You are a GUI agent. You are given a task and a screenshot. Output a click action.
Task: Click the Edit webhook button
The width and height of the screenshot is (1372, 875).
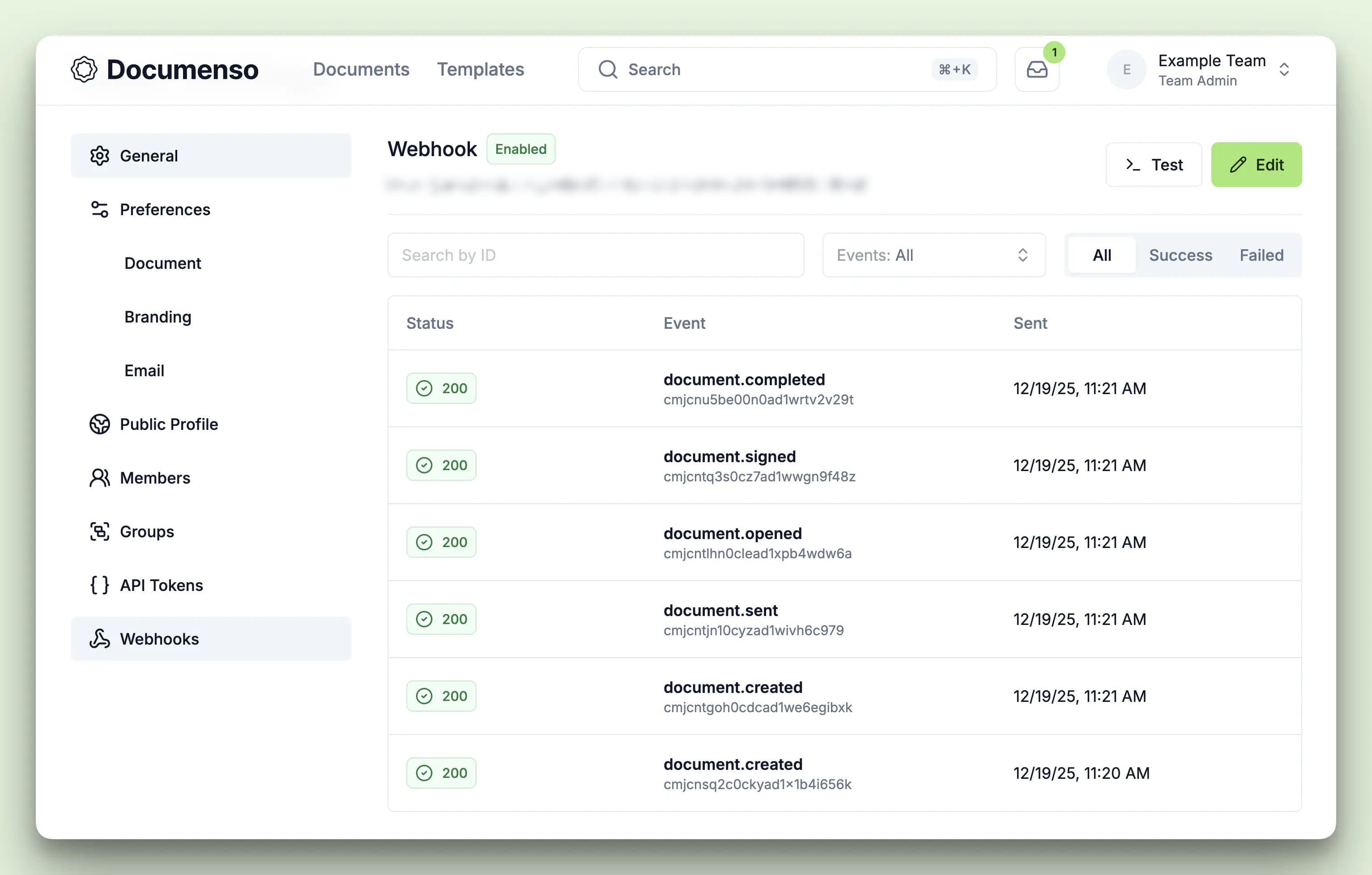1257,164
